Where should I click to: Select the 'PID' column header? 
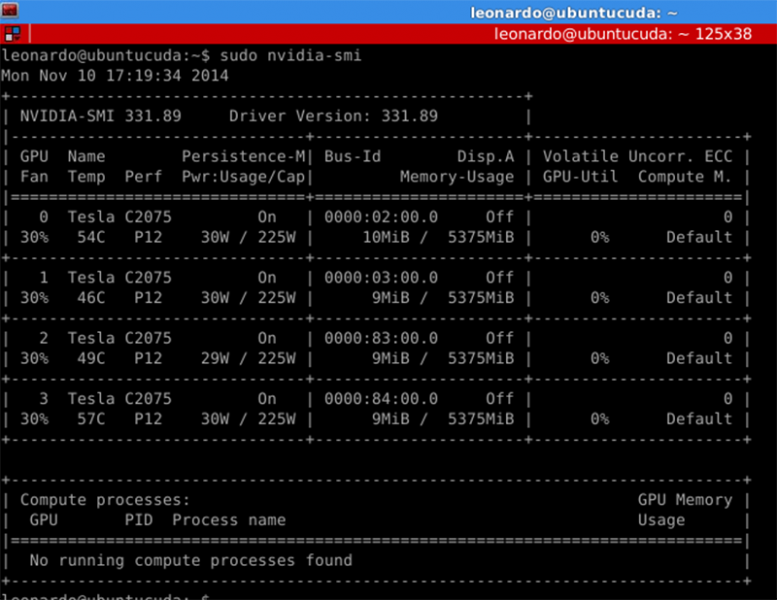coord(139,520)
